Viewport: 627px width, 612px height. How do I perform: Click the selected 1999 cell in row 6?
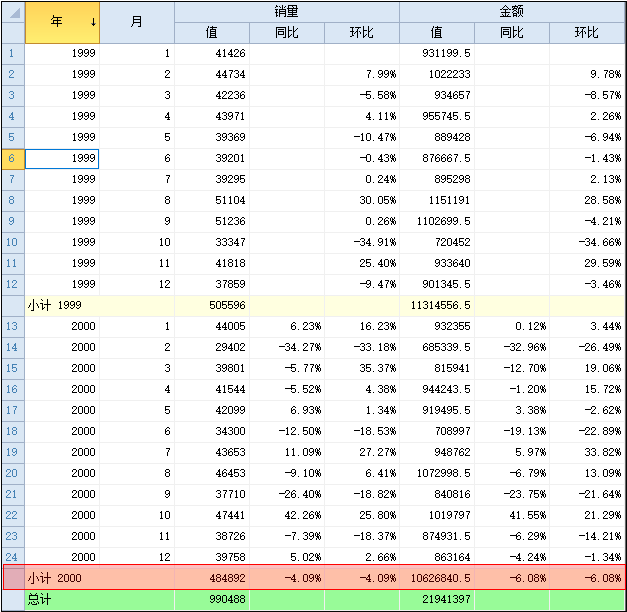pyautogui.click(x=62, y=158)
